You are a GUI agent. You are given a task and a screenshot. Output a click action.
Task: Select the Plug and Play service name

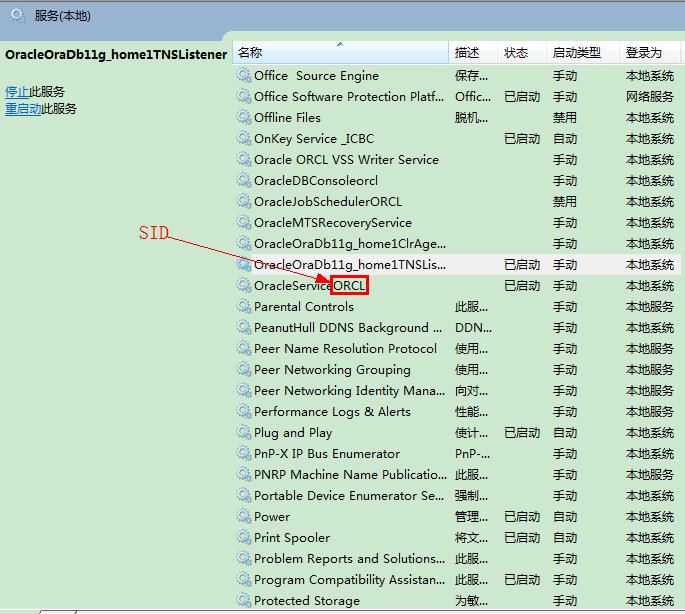[x=293, y=433]
